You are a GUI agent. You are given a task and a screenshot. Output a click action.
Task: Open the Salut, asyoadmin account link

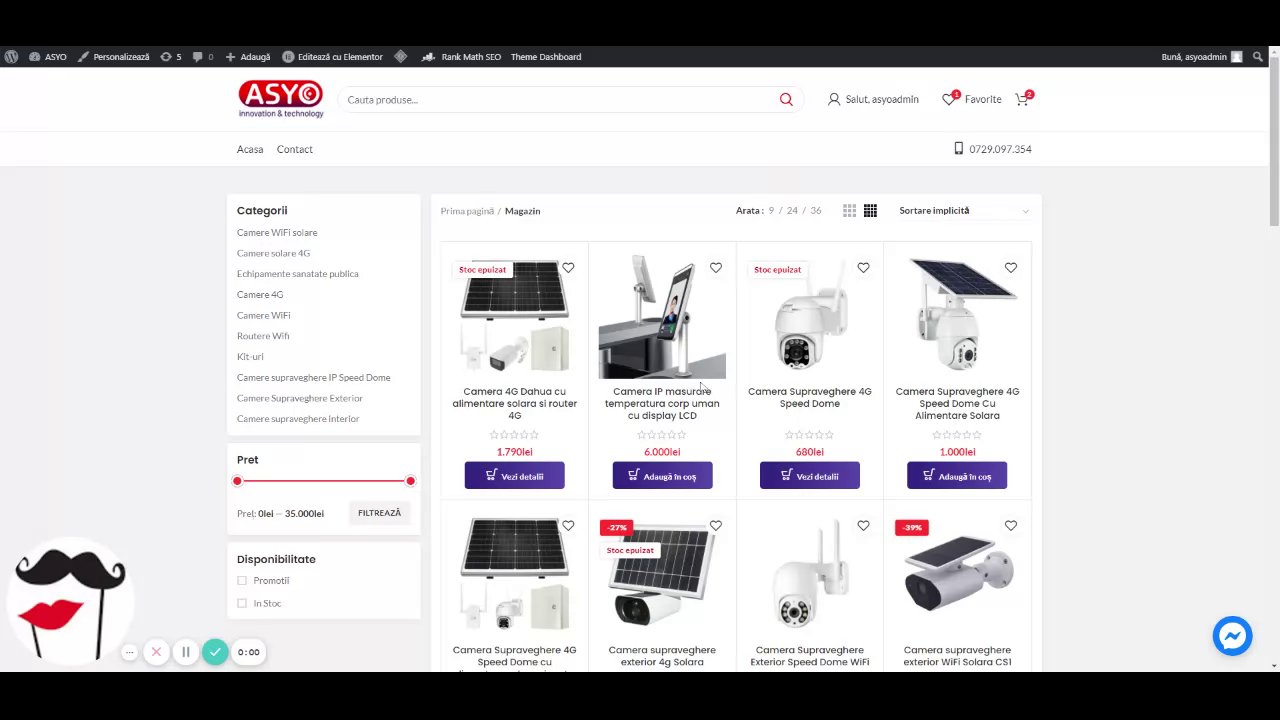[873, 99]
